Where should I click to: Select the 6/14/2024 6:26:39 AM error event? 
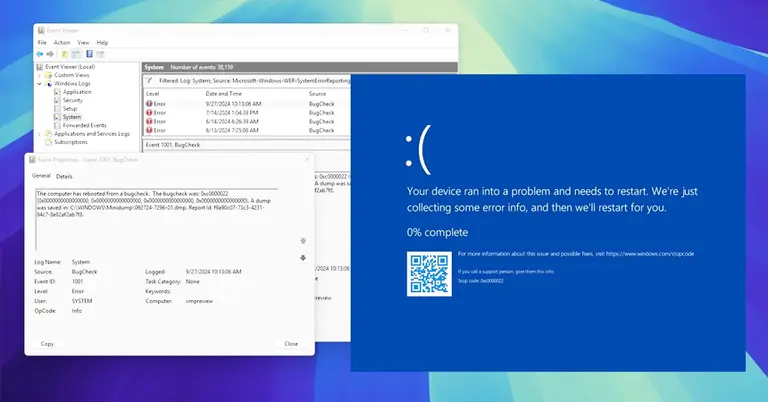(x=247, y=121)
